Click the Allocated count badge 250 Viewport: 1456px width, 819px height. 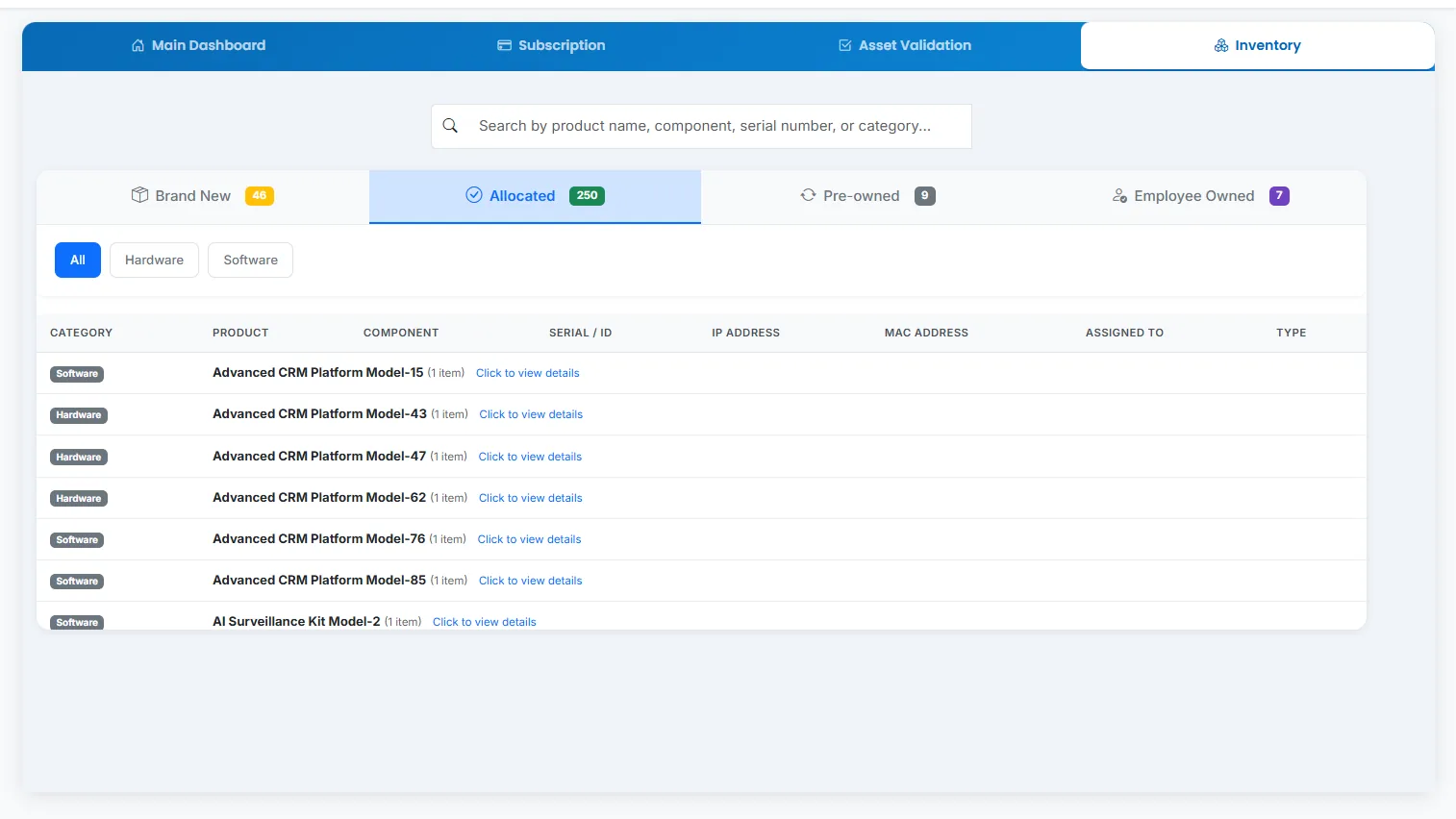pos(587,196)
